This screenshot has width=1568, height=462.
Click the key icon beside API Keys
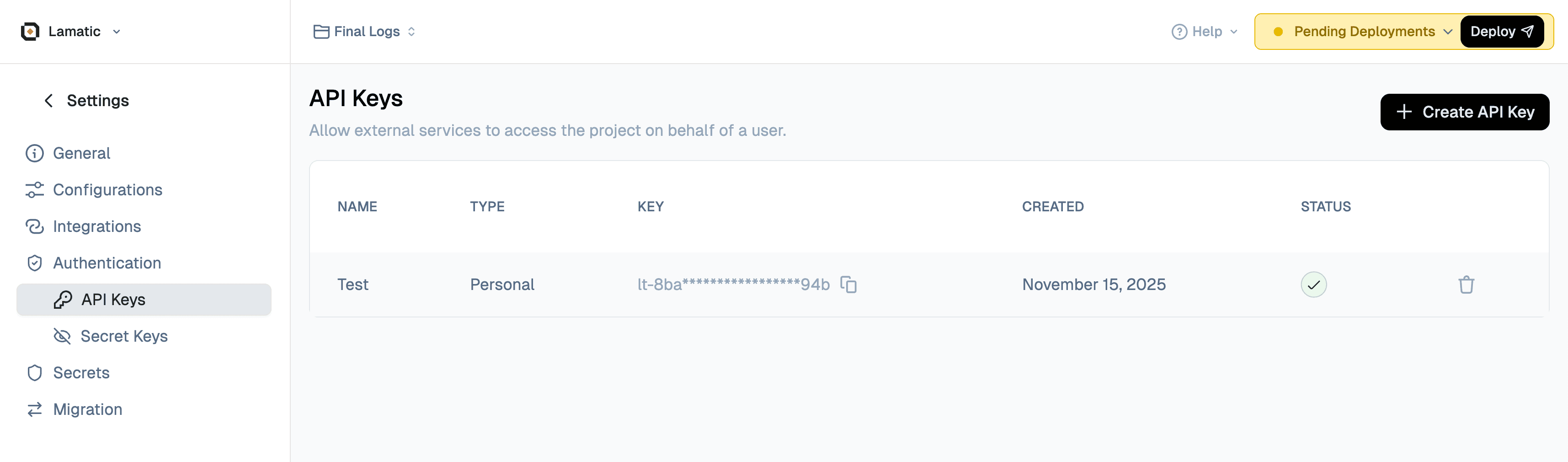point(63,300)
